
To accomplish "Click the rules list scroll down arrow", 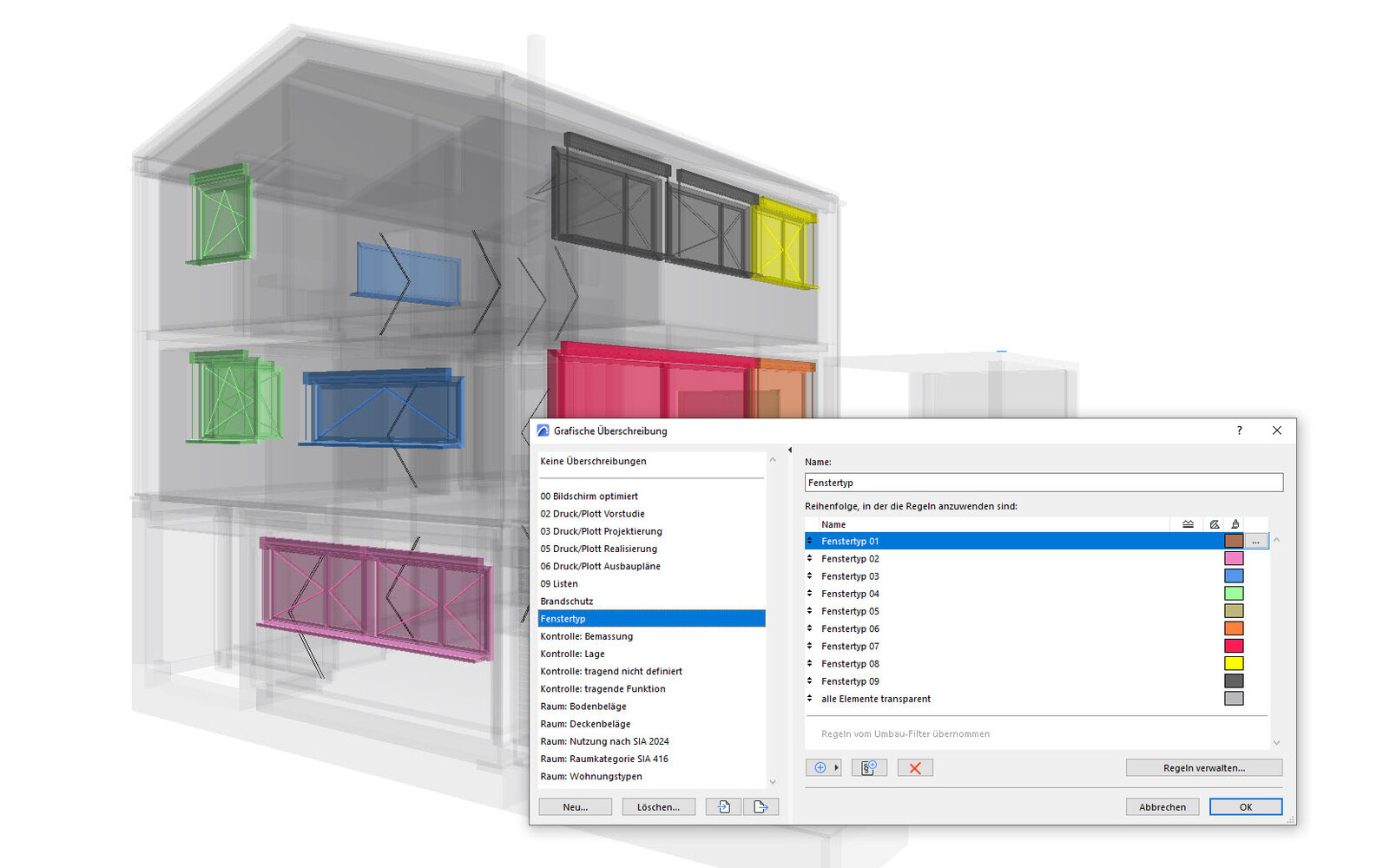I will coord(1276,742).
